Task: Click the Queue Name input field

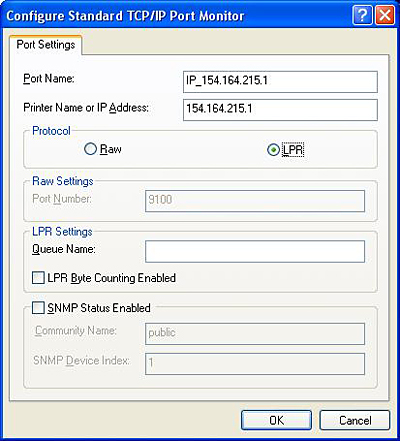Action: pos(255,251)
